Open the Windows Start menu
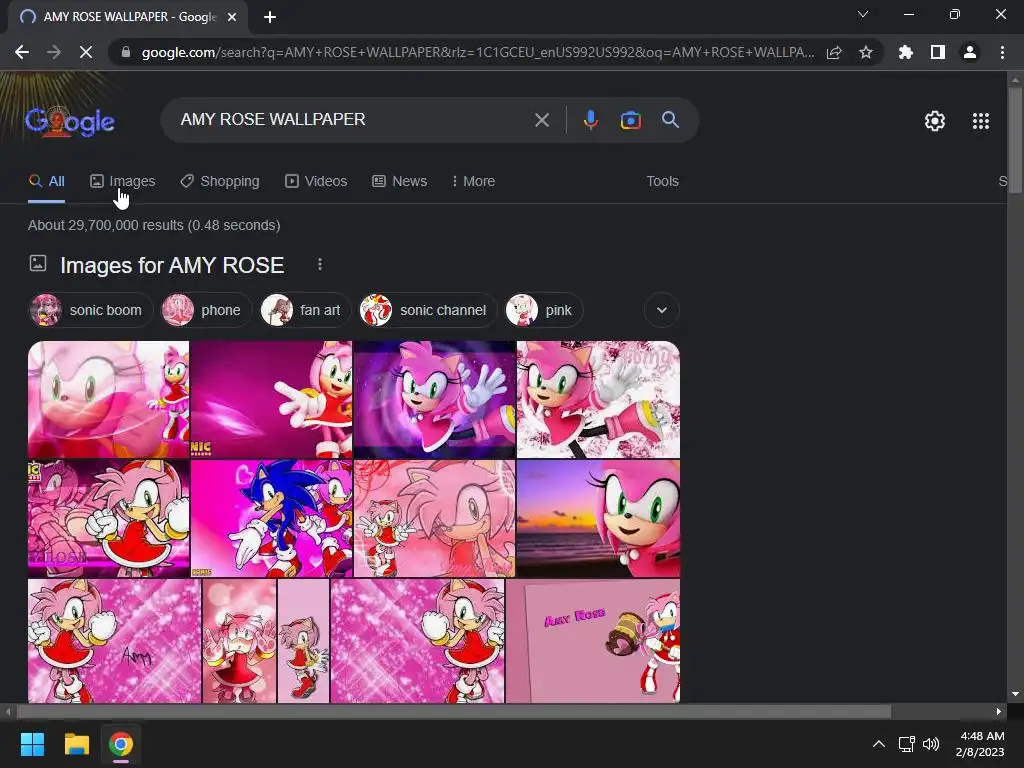The height and width of the screenshot is (768, 1024). [32, 744]
